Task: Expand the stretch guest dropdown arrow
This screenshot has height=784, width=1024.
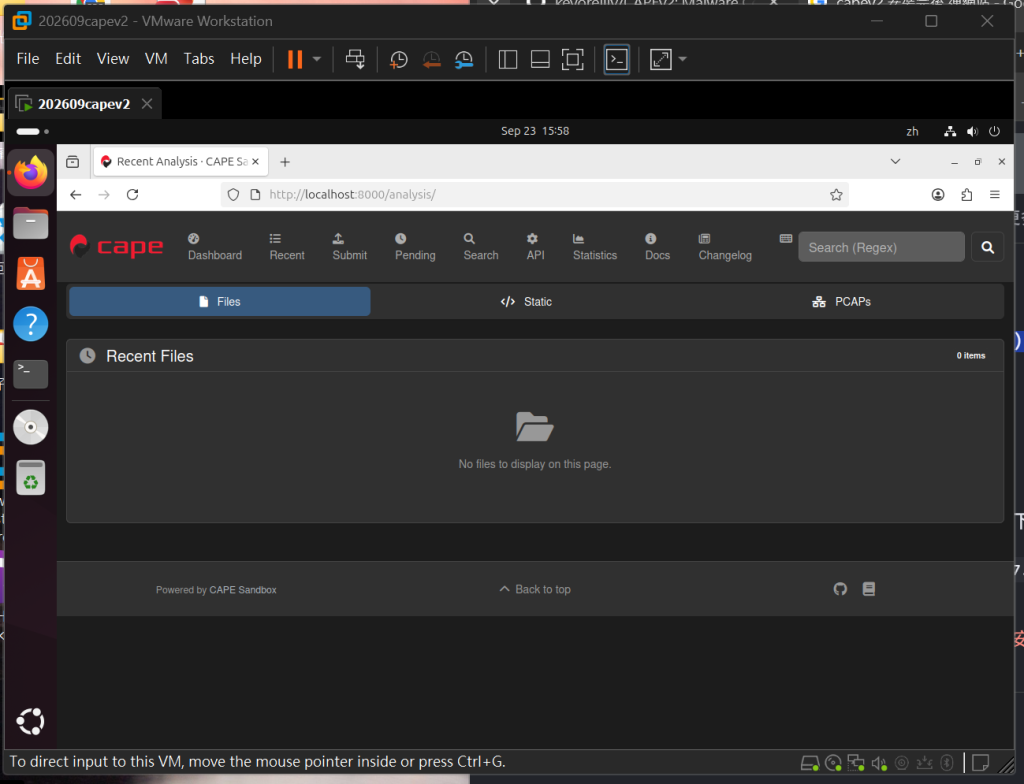Action: point(682,59)
